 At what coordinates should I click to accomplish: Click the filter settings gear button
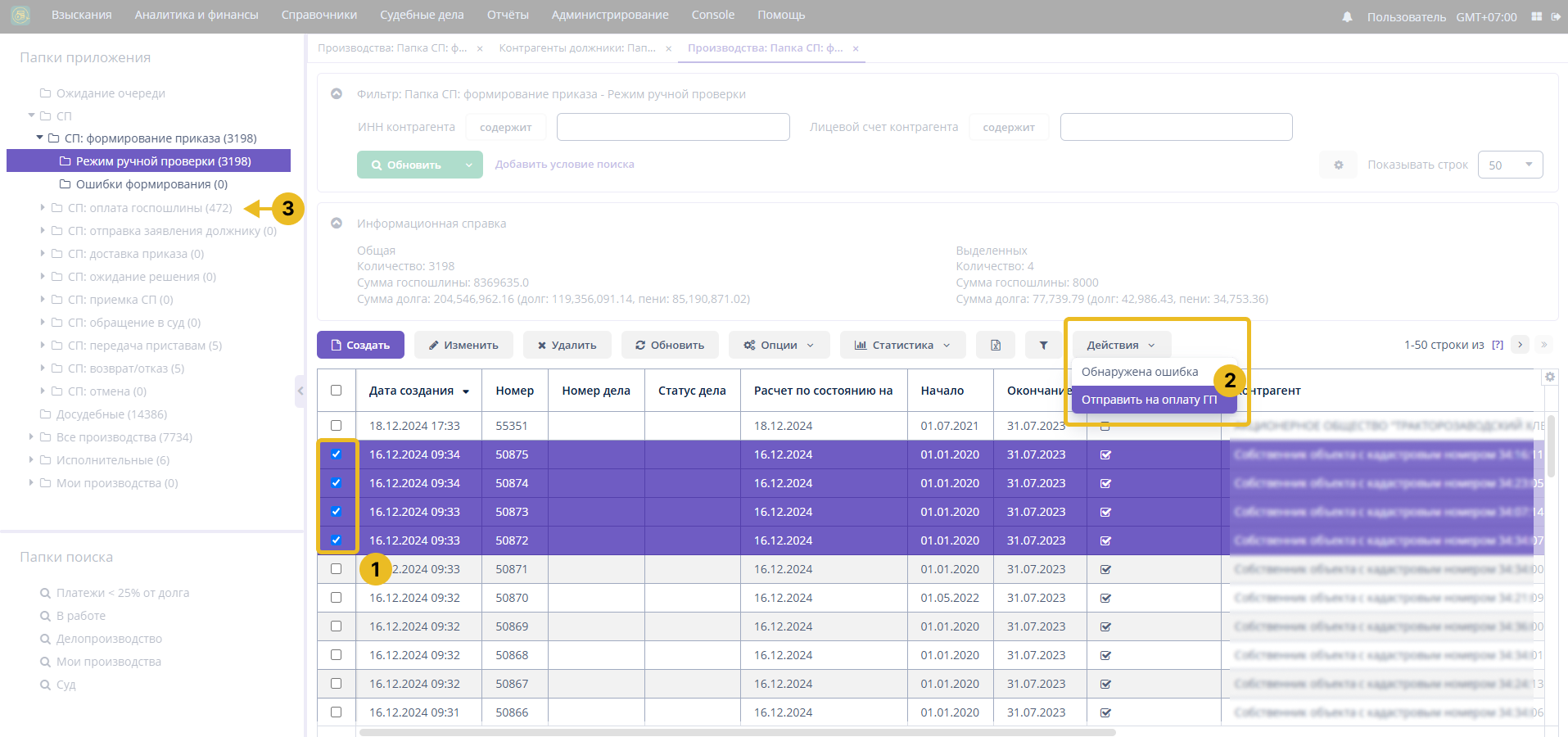1338,165
